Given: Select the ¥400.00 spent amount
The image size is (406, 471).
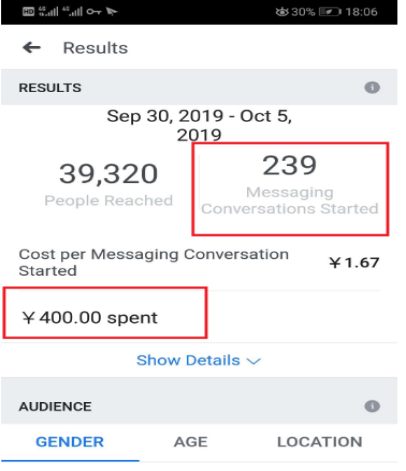Looking at the screenshot, I should 89,317.
